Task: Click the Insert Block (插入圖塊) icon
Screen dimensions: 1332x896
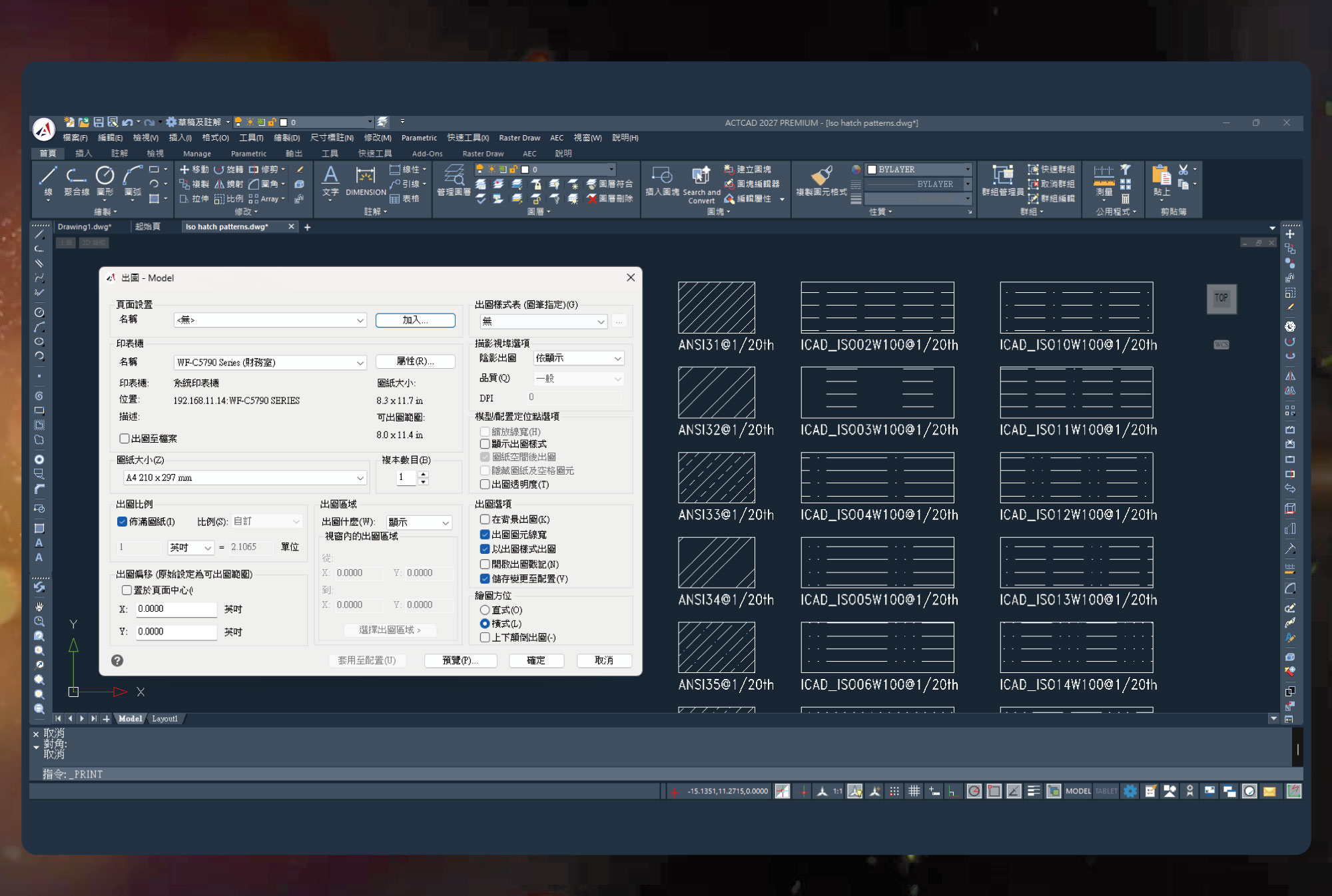Action: (662, 181)
